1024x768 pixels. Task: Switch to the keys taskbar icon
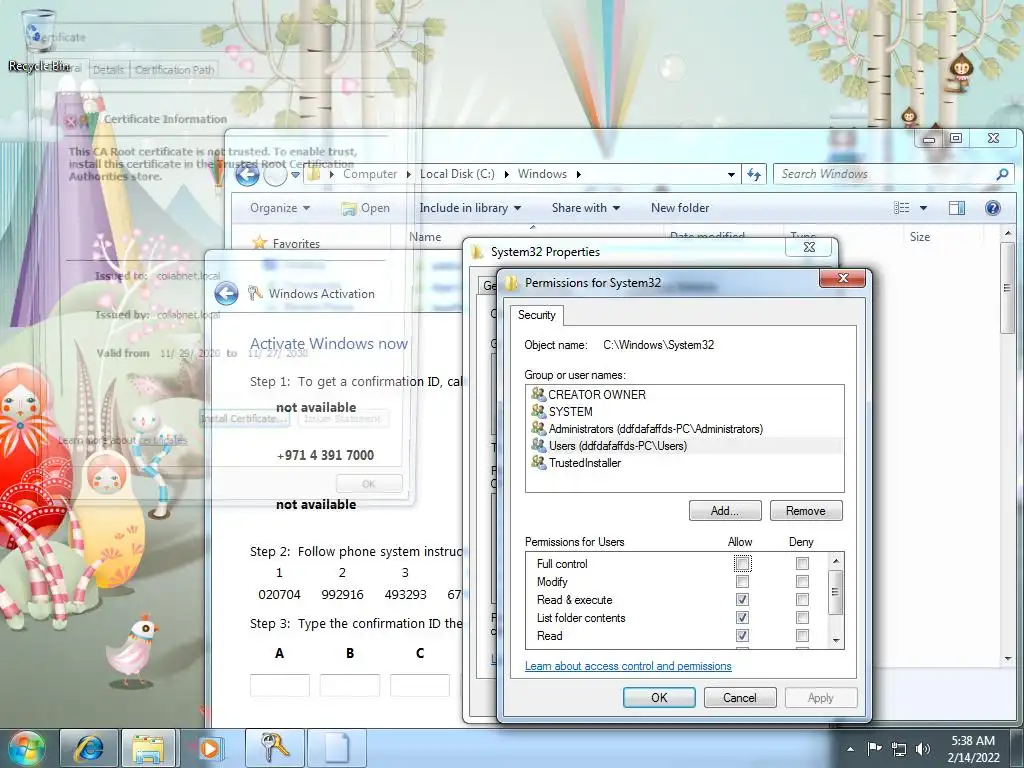point(274,748)
